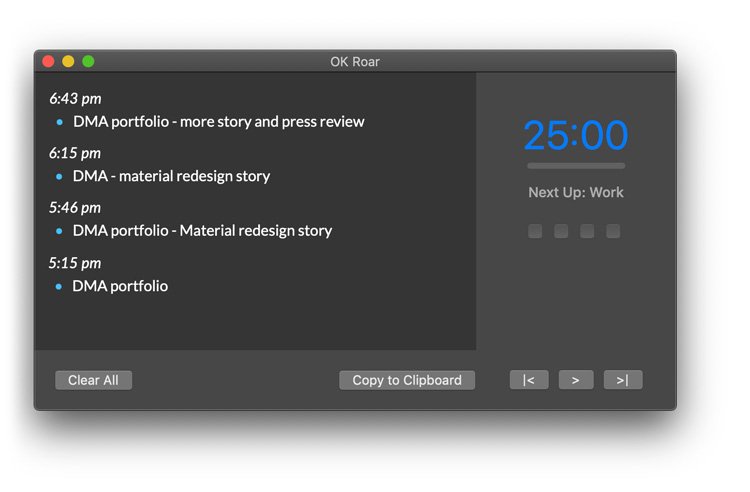Minimize window with the yellow button
Image resolution: width=750 pixels, height=492 pixels.
point(68,62)
